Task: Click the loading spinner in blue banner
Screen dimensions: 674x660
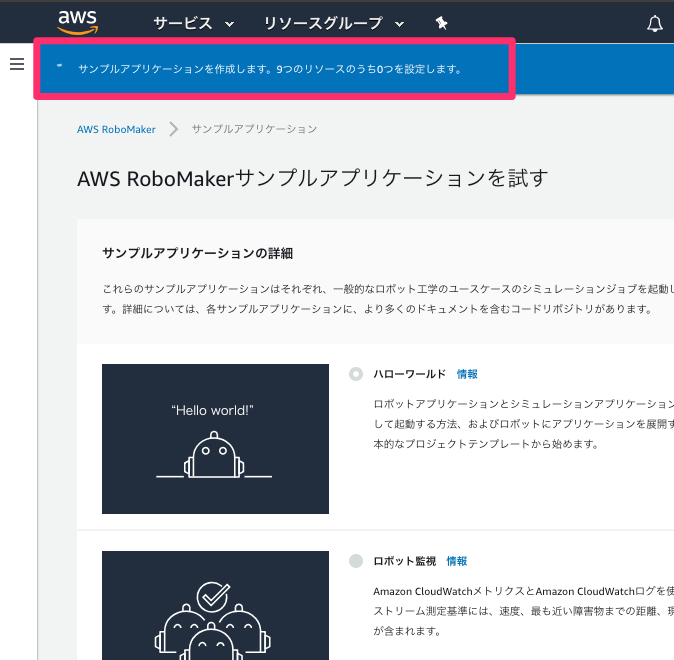Action: (60, 66)
